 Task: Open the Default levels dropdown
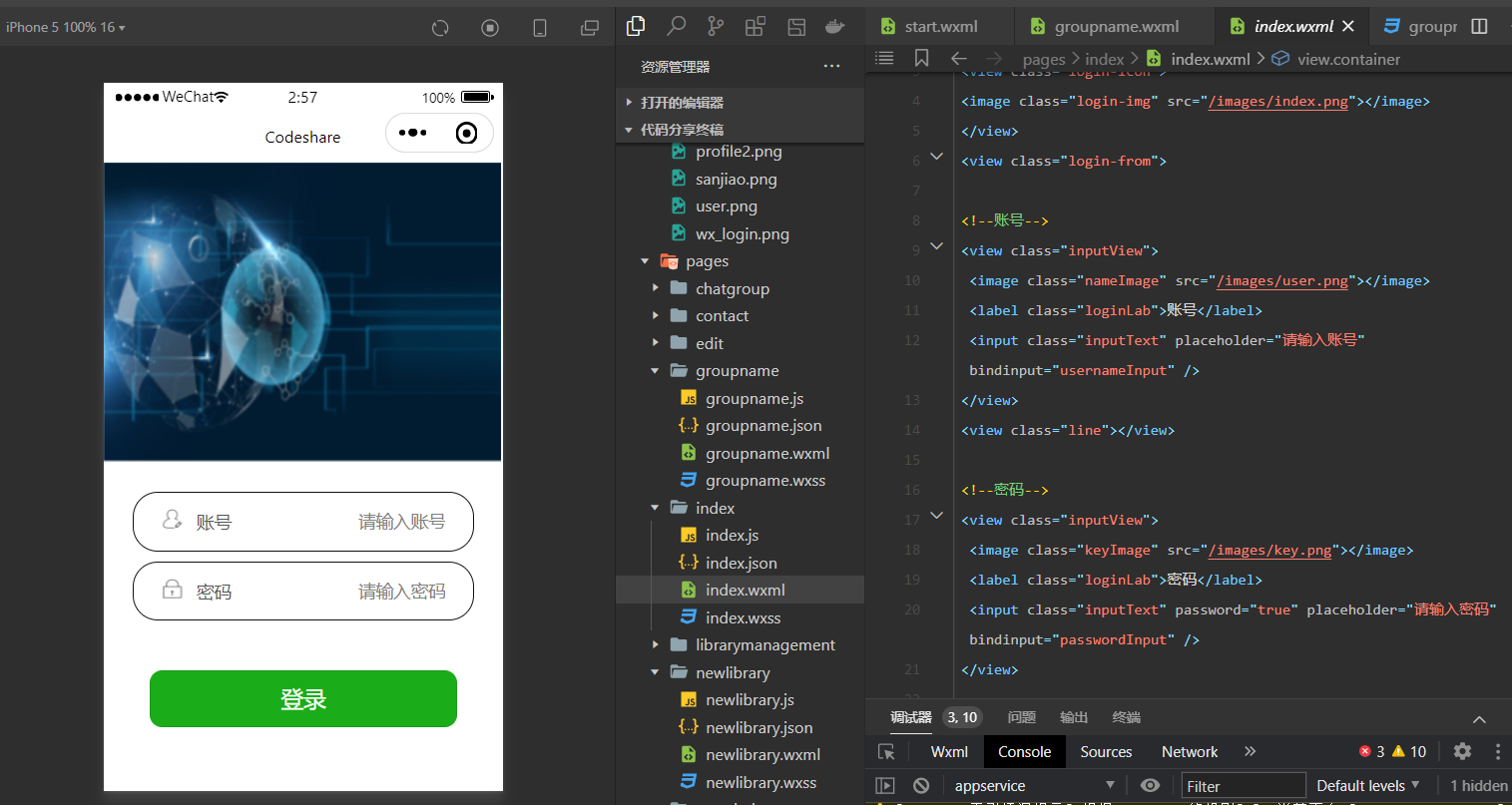click(x=1367, y=785)
